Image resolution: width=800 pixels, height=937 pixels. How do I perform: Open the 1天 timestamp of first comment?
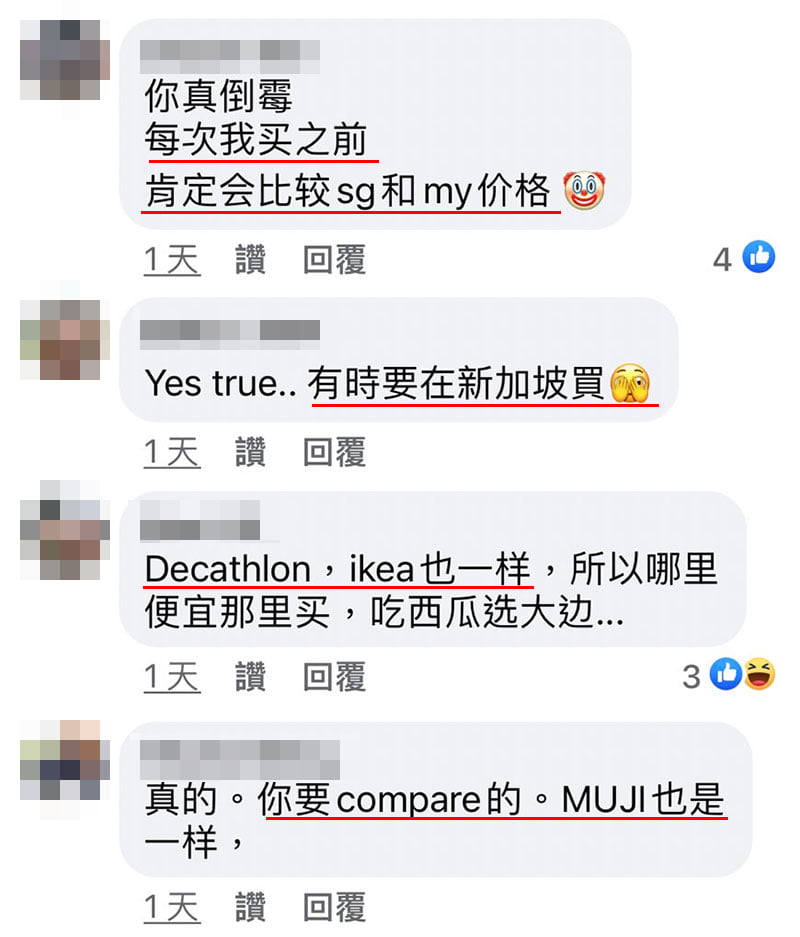point(172,261)
